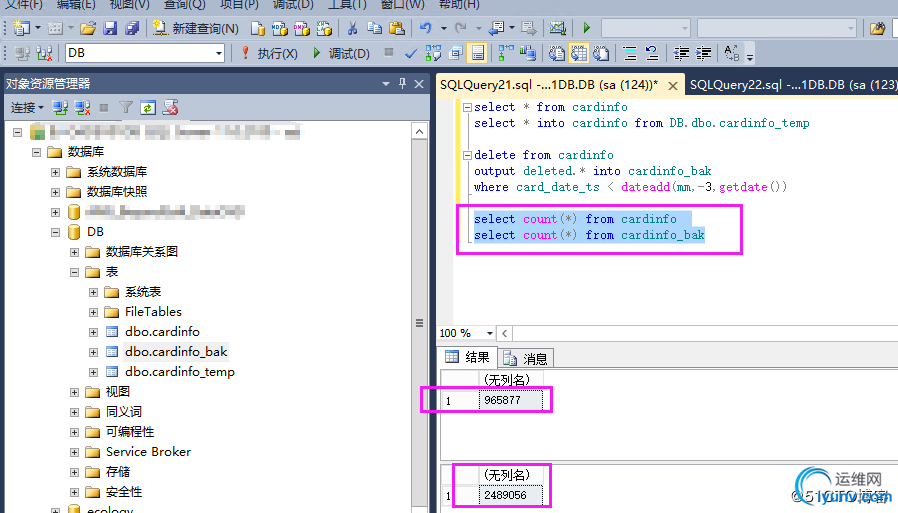Disconnect the server in Object Explorer
Screen dimensions: 898x513
[82, 107]
